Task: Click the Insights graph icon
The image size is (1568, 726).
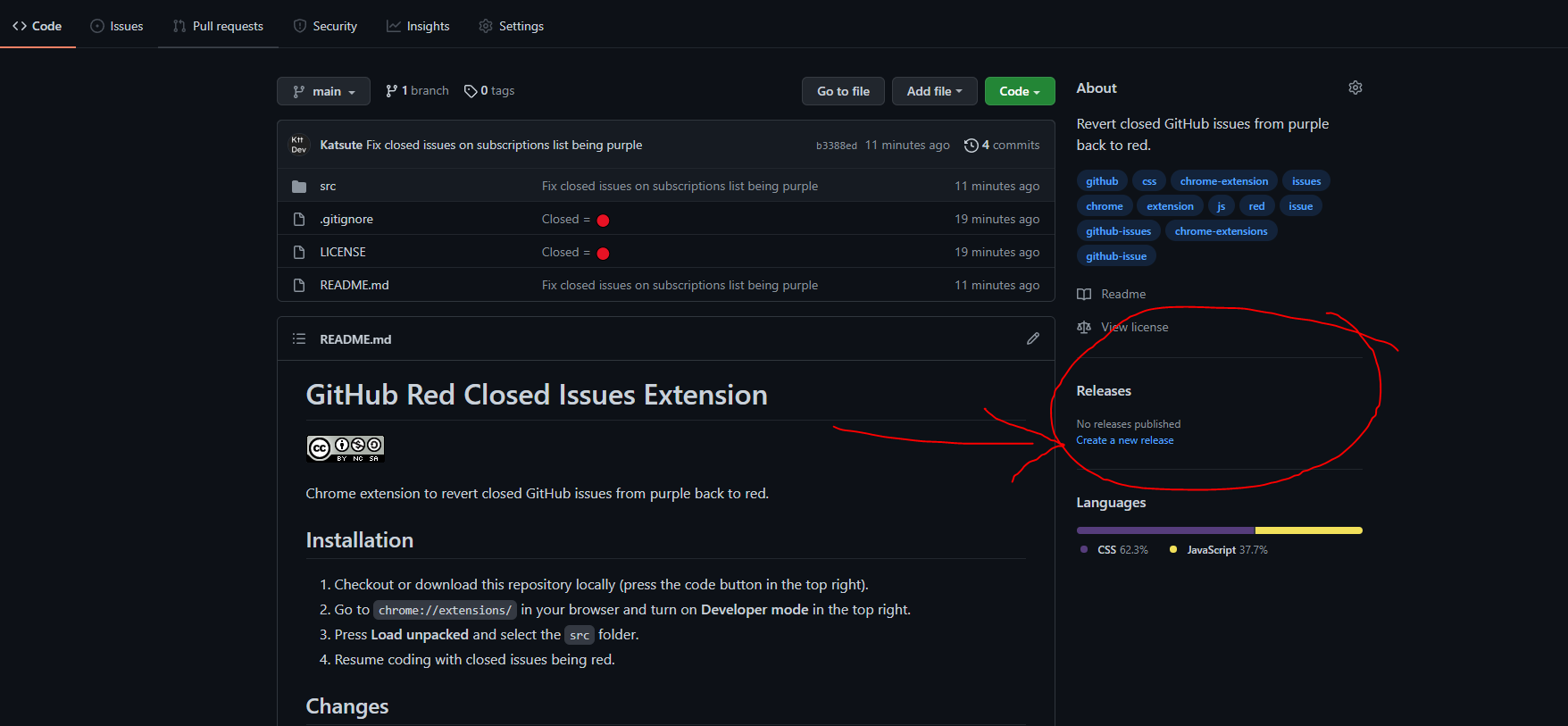Action: click(393, 26)
